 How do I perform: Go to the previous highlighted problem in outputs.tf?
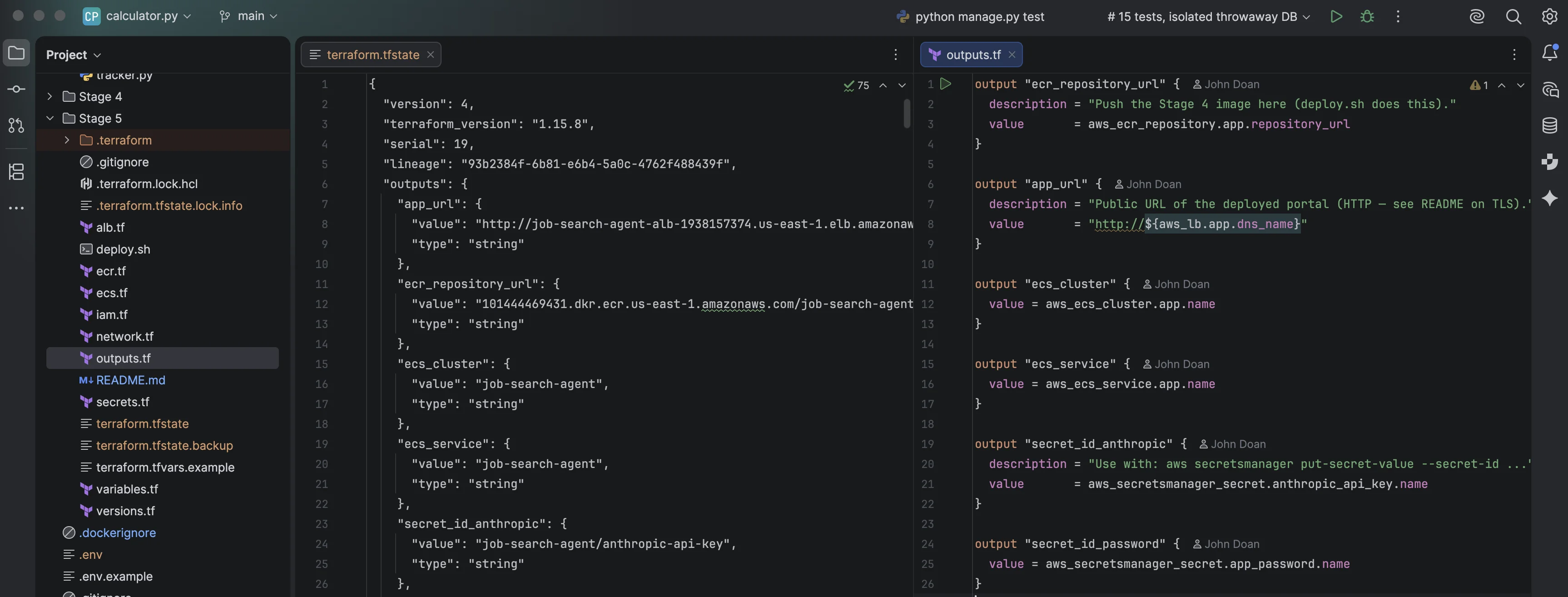[1502, 85]
